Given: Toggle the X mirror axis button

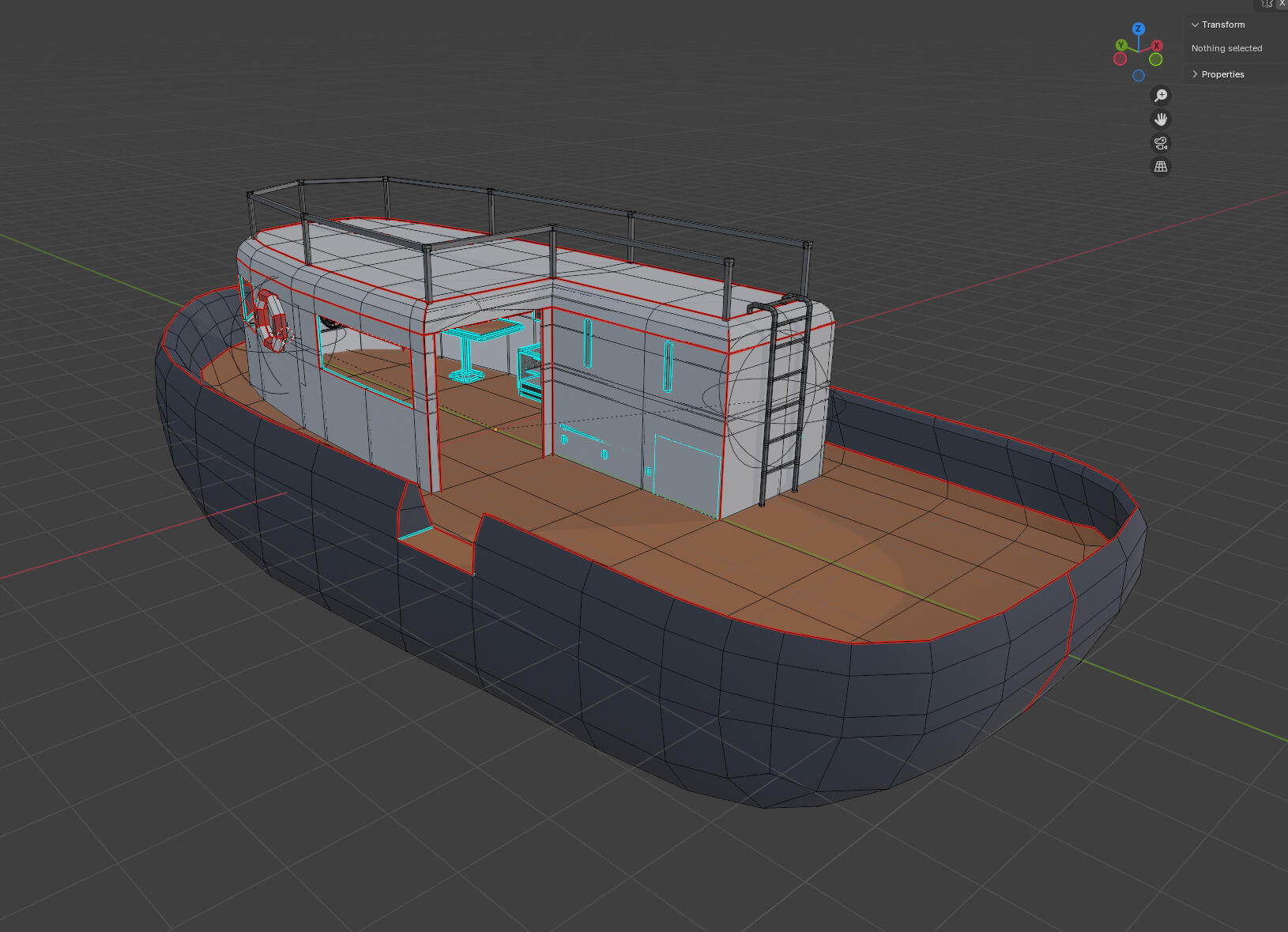Looking at the screenshot, I should point(1282,4).
